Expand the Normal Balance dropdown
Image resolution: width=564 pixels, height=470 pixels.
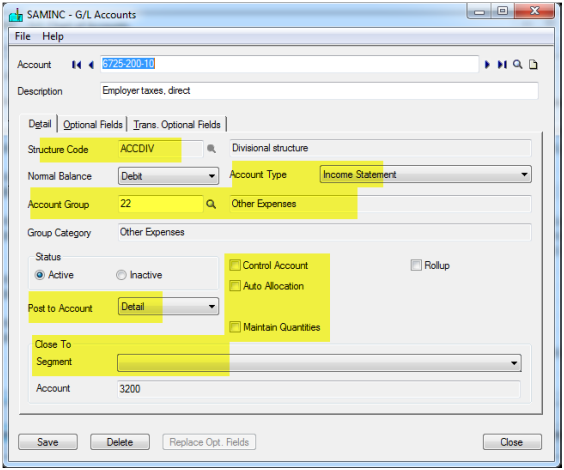point(168,176)
